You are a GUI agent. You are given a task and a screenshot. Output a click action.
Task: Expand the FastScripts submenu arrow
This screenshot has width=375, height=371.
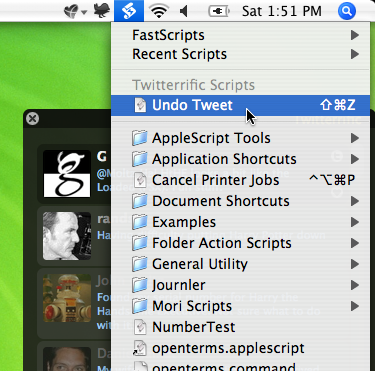click(355, 35)
